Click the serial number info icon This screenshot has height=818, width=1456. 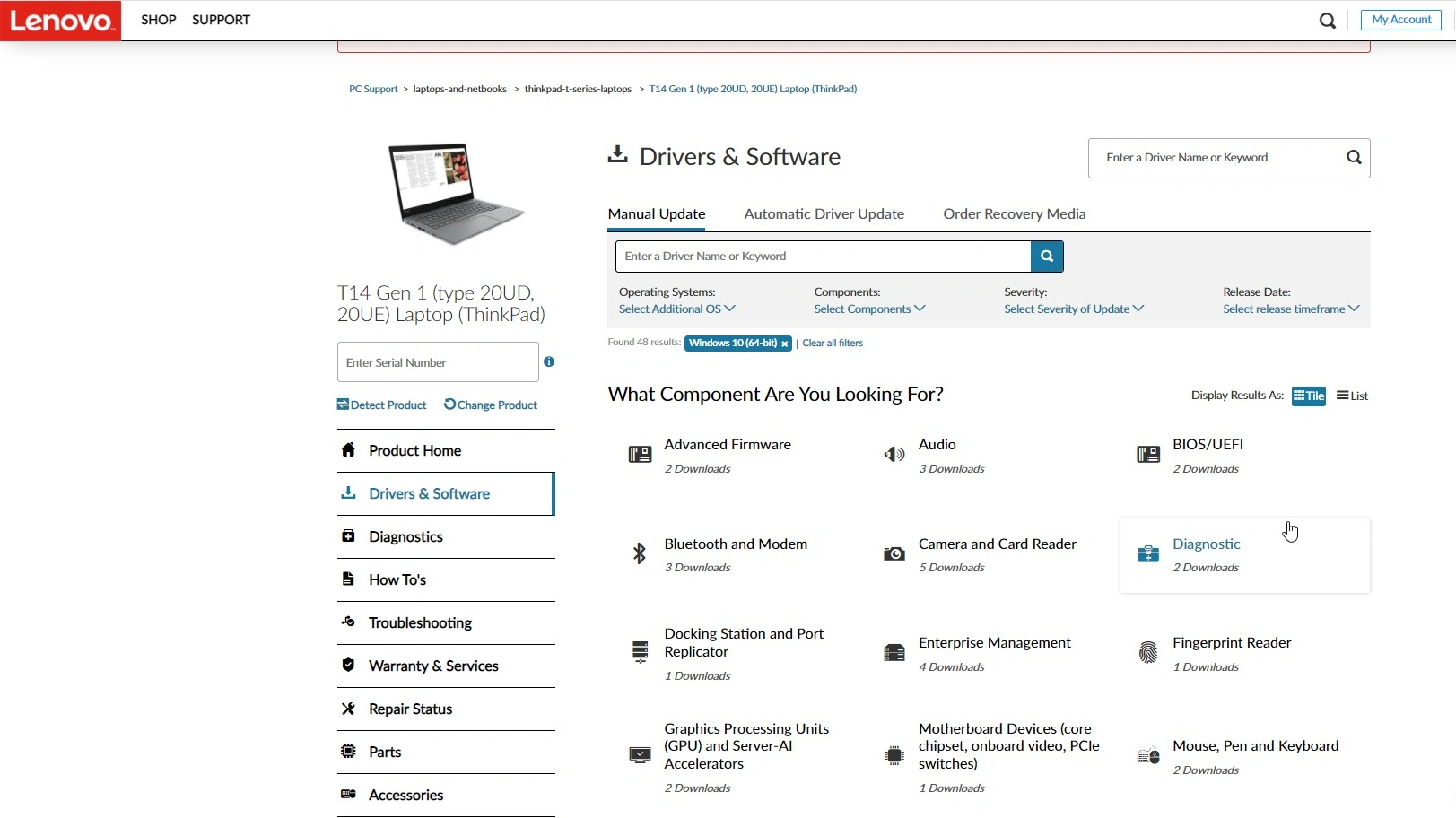pos(549,362)
